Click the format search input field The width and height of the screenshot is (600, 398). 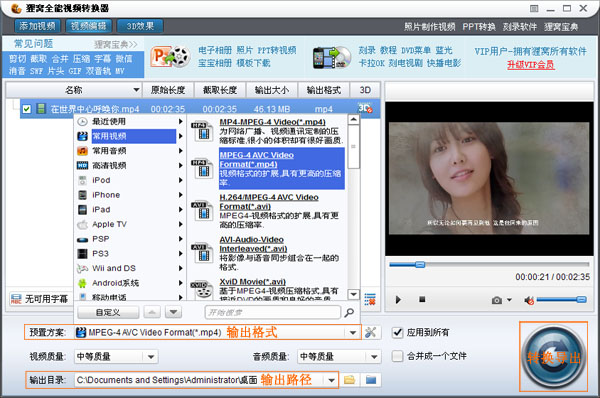(x=273, y=312)
